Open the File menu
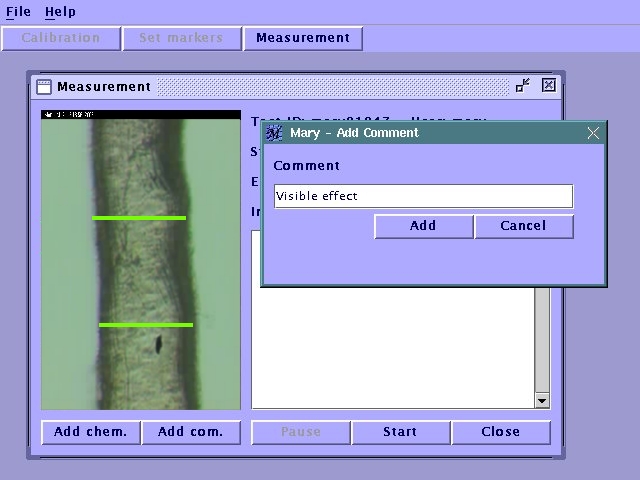This screenshot has height=480, width=640. click(x=18, y=12)
